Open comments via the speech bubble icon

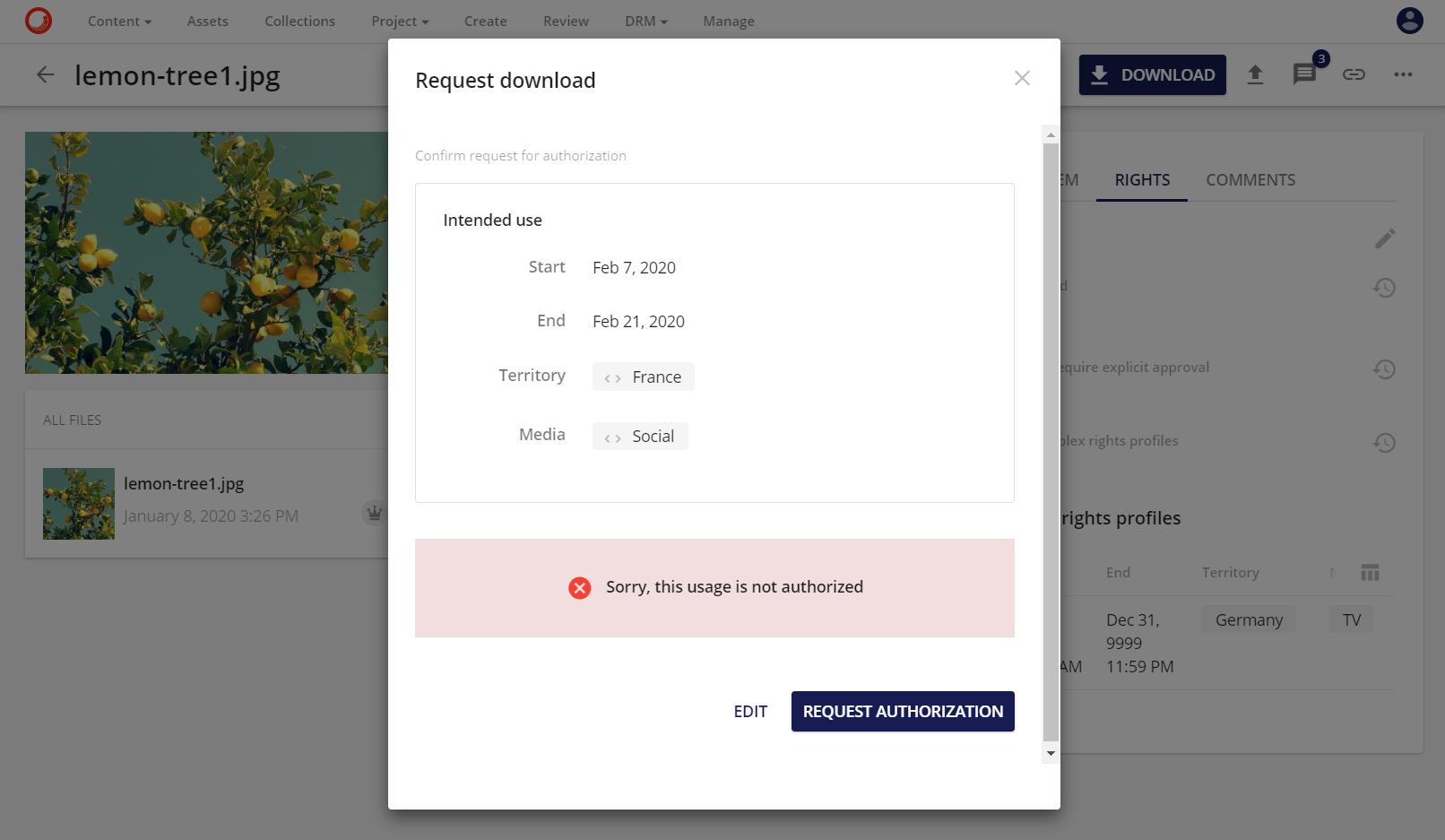(x=1304, y=74)
